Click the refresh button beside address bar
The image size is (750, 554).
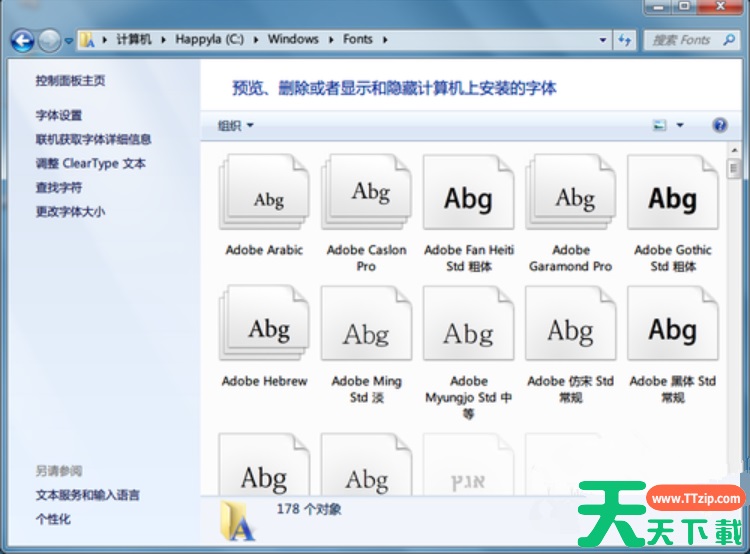pyautogui.click(x=625, y=40)
